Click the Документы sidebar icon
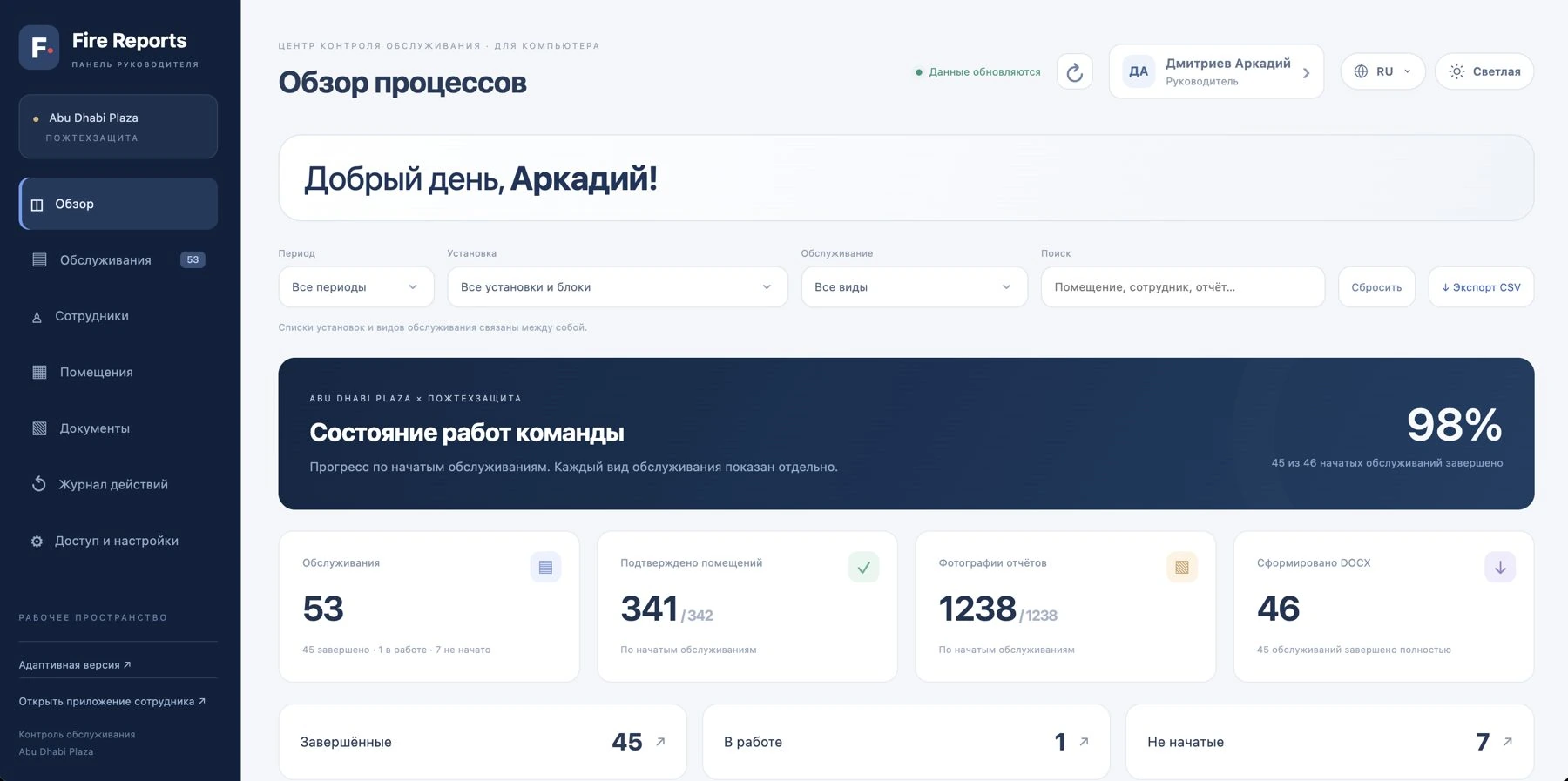 tap(39, 428)
